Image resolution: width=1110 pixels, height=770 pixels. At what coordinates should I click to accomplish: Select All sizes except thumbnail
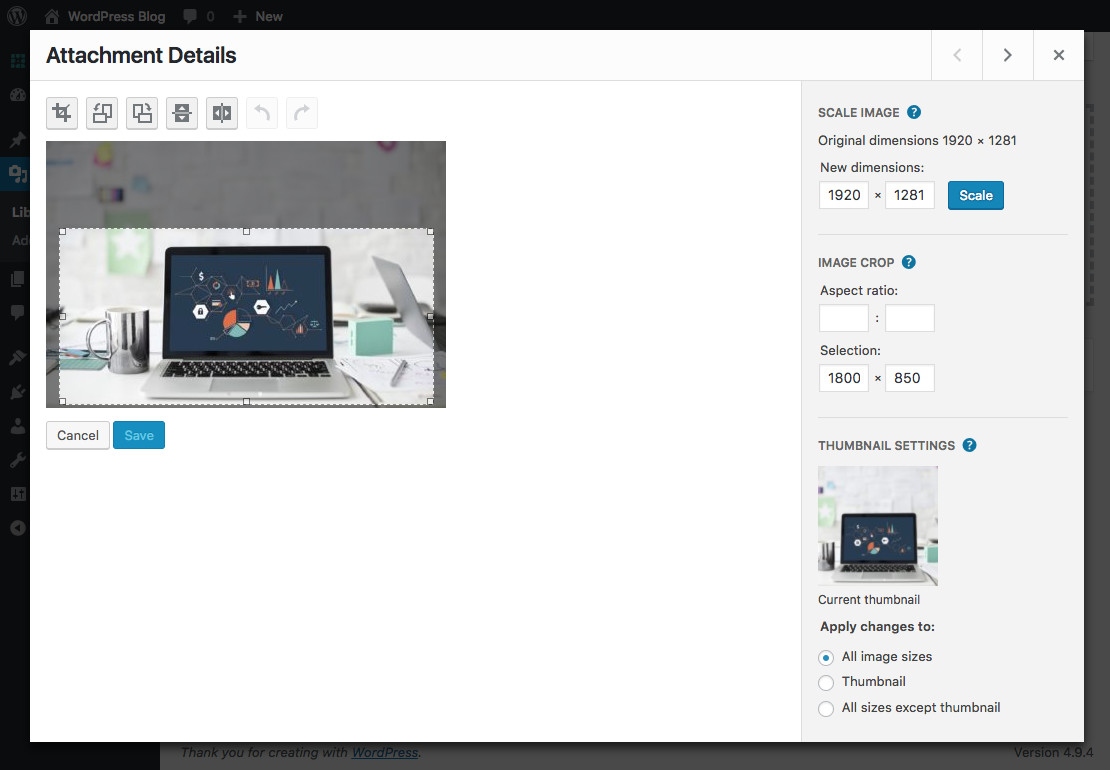[825, 708]
